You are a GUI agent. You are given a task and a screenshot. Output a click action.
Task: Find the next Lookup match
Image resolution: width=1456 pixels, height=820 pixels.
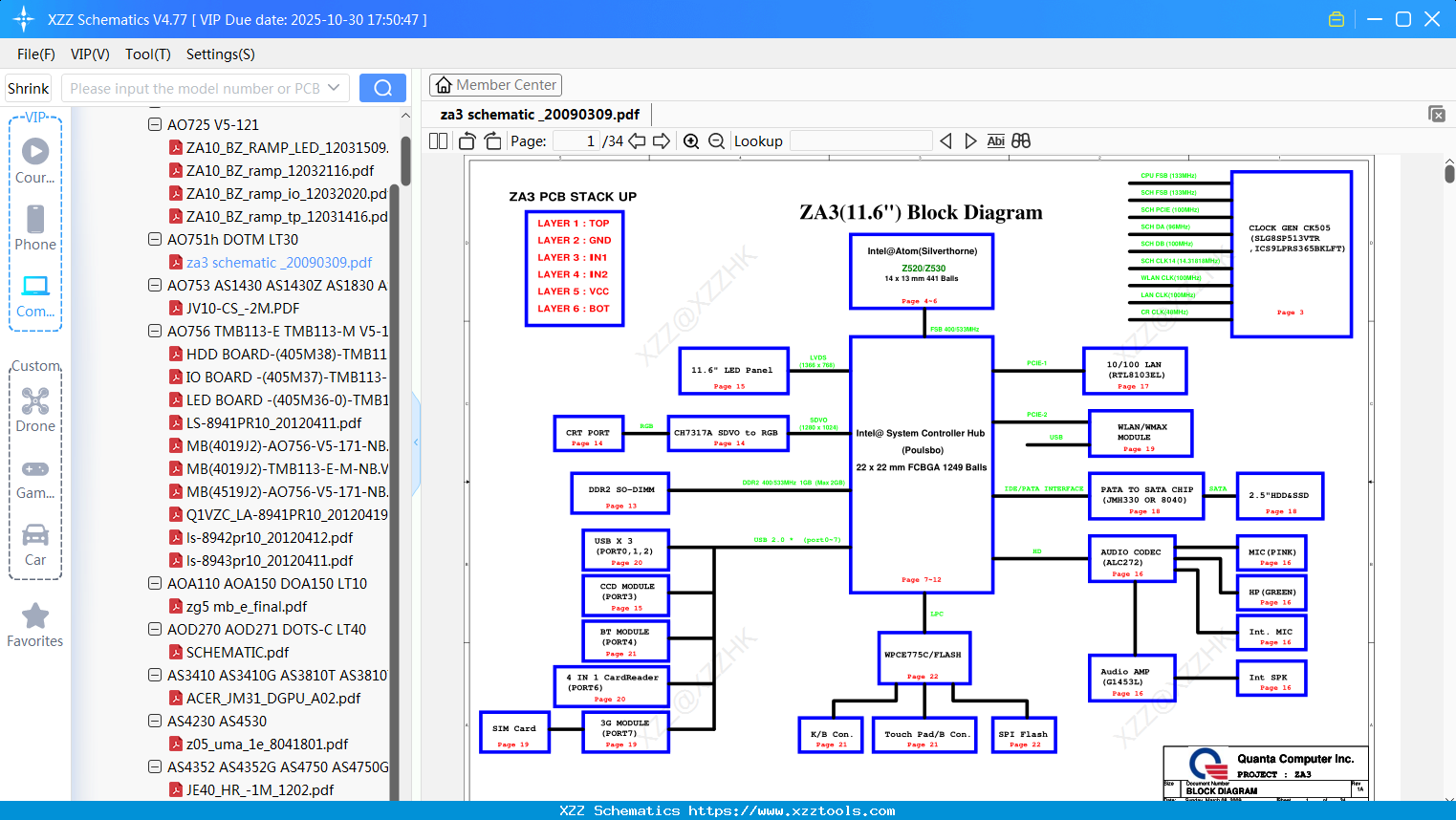tap(971, 141)
